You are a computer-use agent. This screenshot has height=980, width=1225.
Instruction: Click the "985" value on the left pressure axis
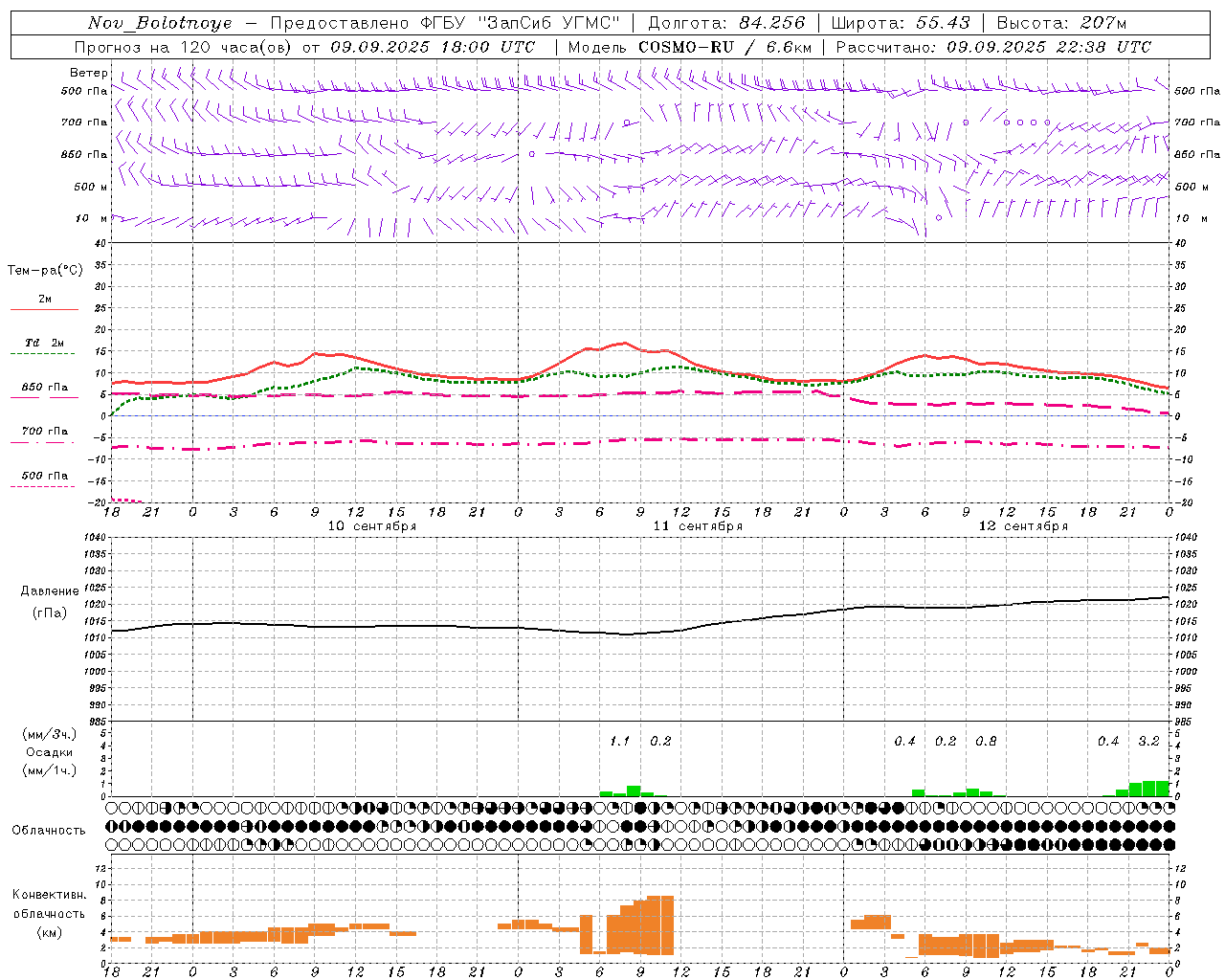96,722
